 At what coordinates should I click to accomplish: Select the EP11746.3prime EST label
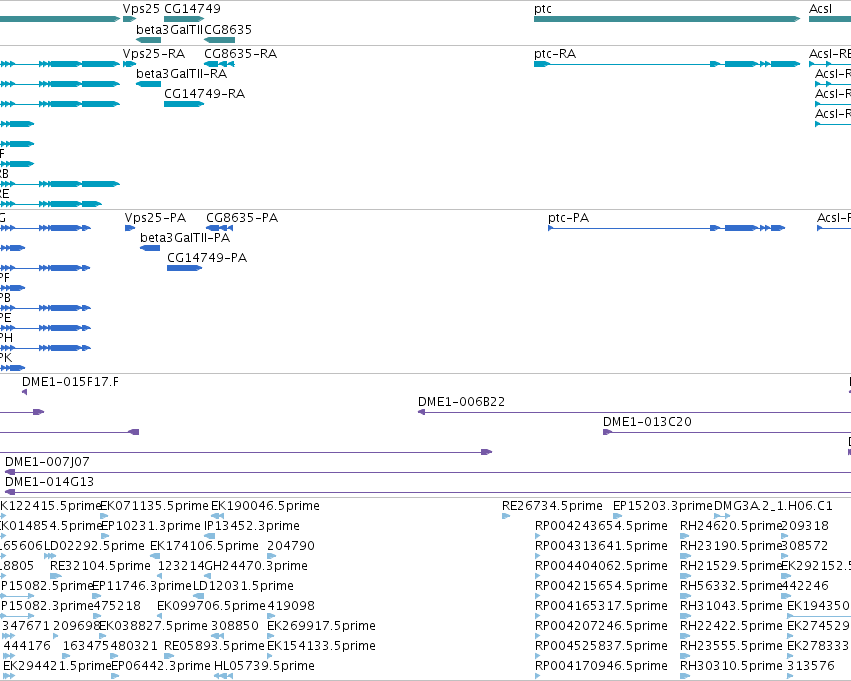pos(142,586)
